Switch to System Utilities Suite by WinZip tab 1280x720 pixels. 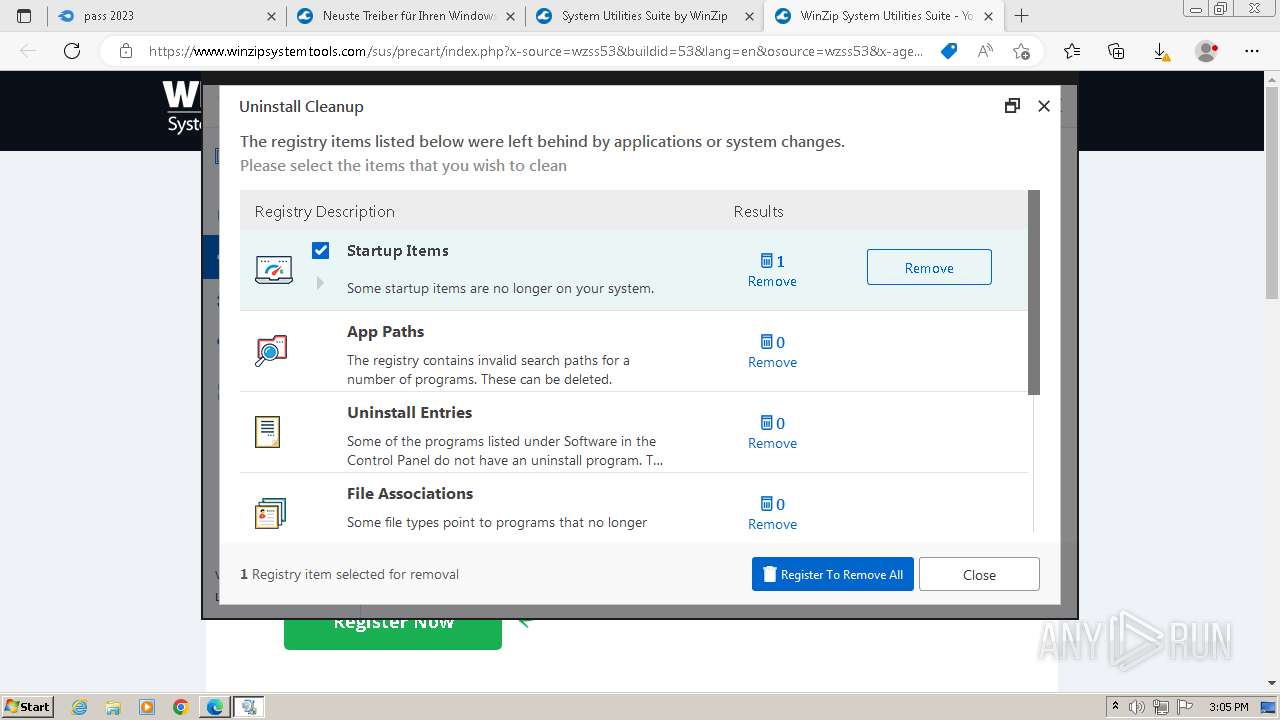(x=645, y=16)
